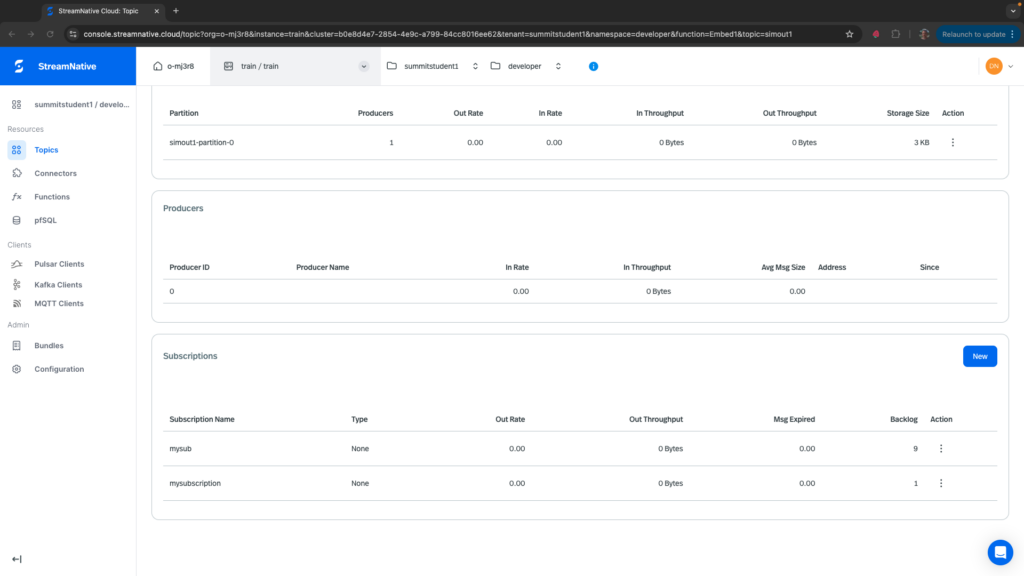
Task: Click the StreamNative logo icon
Action: [19, 66]
